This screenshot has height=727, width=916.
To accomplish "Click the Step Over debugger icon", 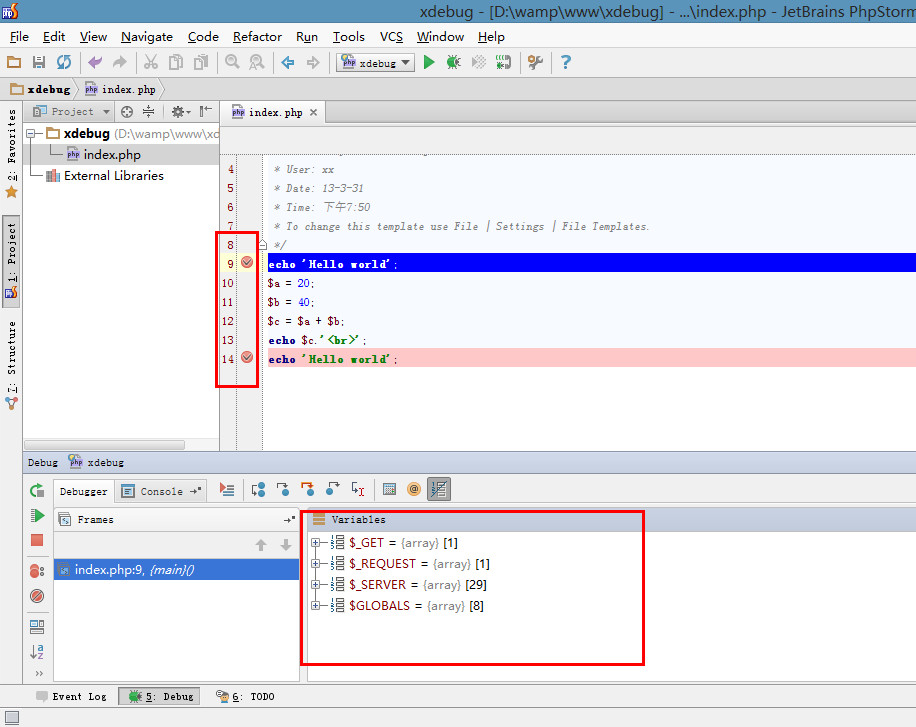I will click(x=258, y=490).
